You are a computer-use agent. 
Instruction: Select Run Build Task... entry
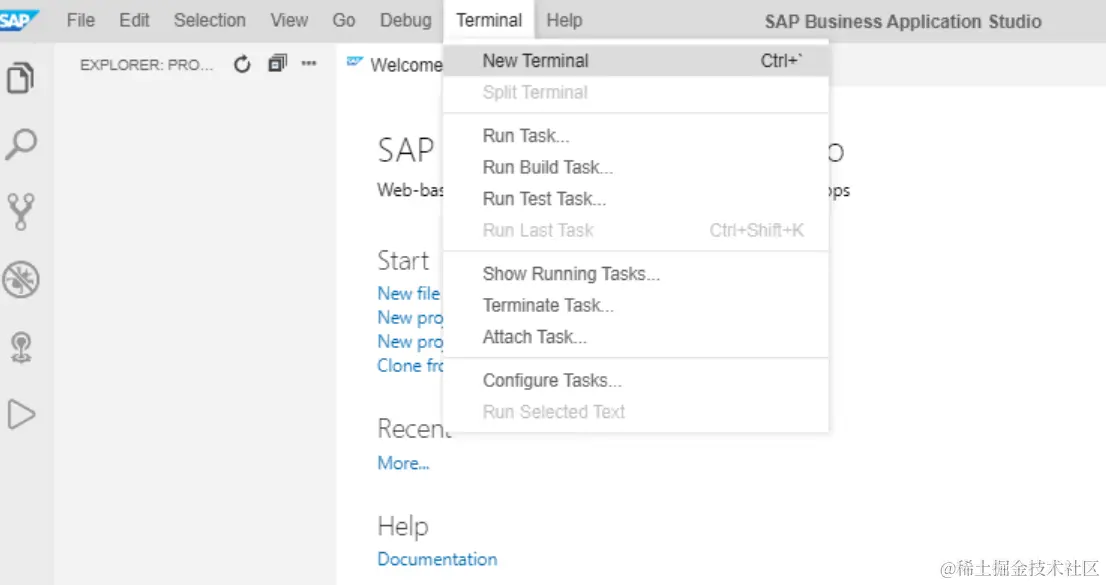point(636,167)
